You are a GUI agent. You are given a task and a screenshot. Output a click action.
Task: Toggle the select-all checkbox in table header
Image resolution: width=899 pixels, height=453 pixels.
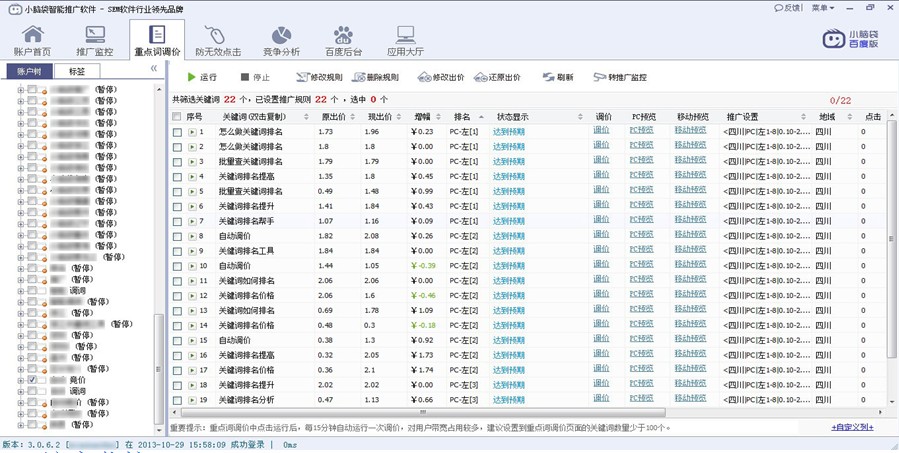point(177,117)
